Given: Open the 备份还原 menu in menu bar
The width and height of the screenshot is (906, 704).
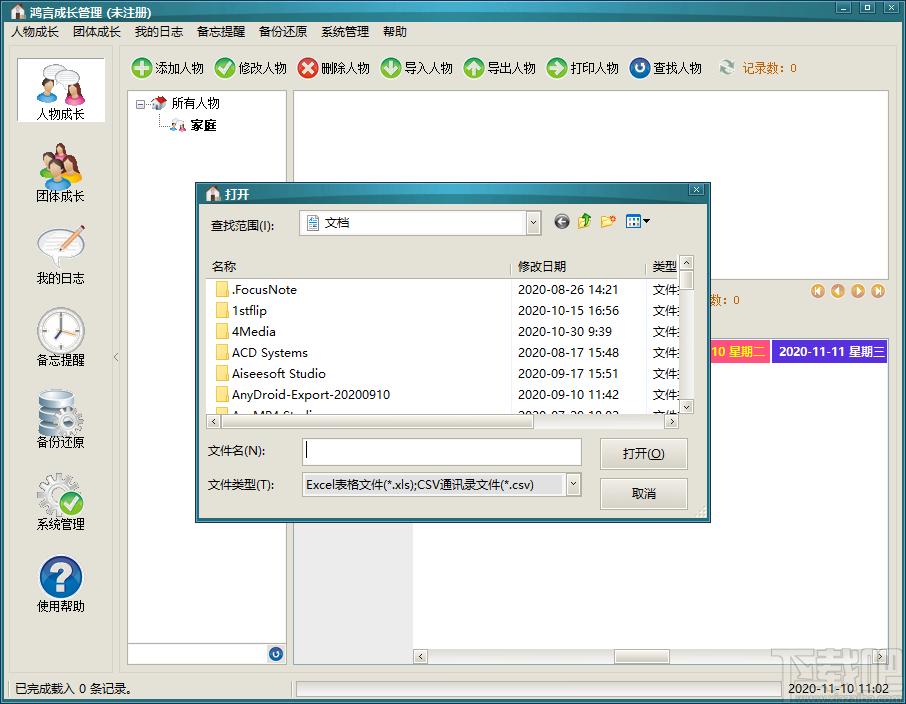Looking at the screenshot, I should (283, 32).
